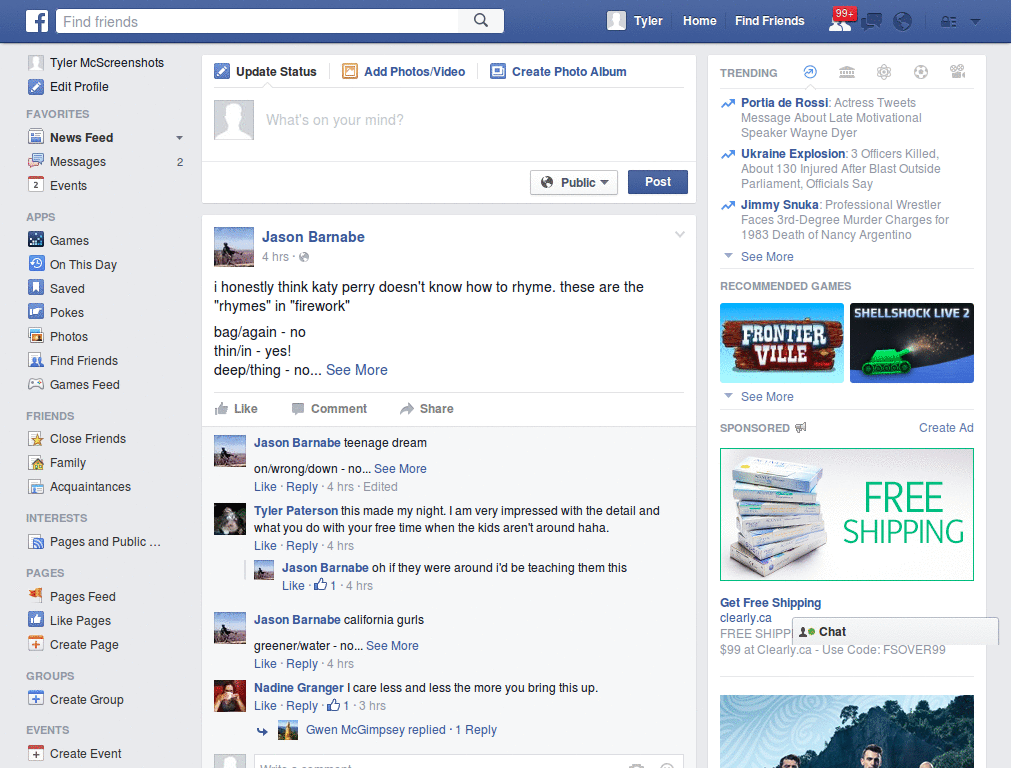Reply to Tyler Paterson's comment
This screenshot has height=768, width=1024.
pos(302,545)
